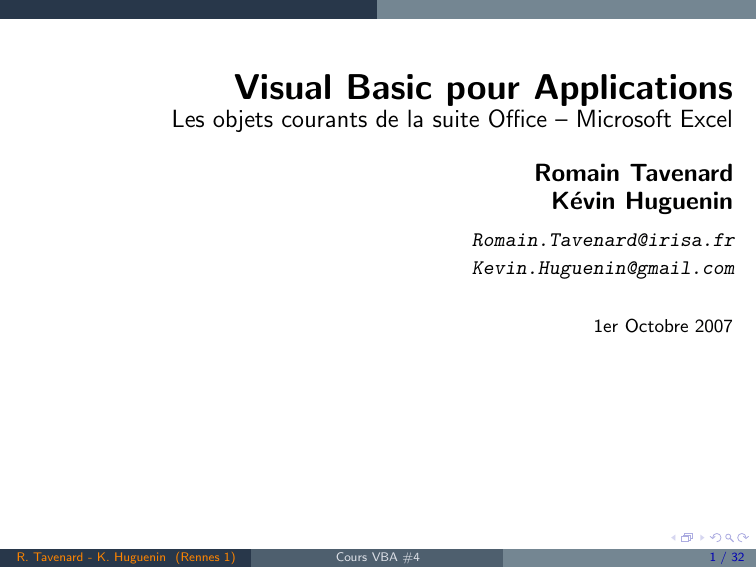Select subtitle Les objets courants de la suite Office
The width and height of the screenshot is (756, 567).
coord(360,120)
